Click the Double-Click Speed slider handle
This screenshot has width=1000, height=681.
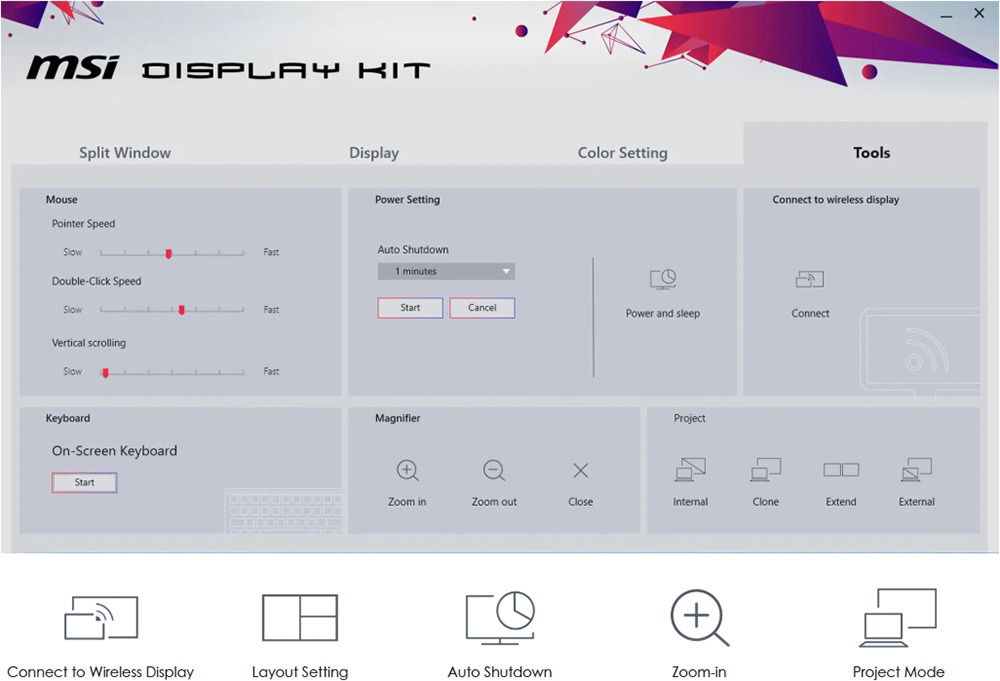click(182, 311)
